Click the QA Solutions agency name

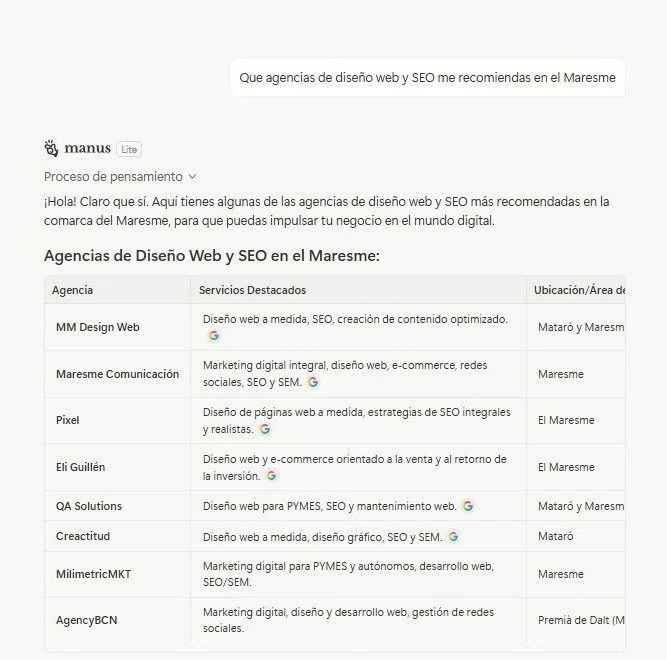coord(89,506)
